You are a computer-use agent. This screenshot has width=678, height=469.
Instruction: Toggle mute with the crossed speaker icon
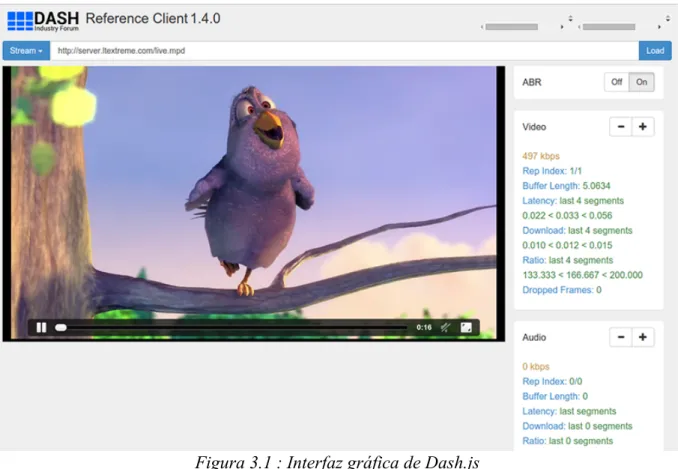tap(445, 327)
